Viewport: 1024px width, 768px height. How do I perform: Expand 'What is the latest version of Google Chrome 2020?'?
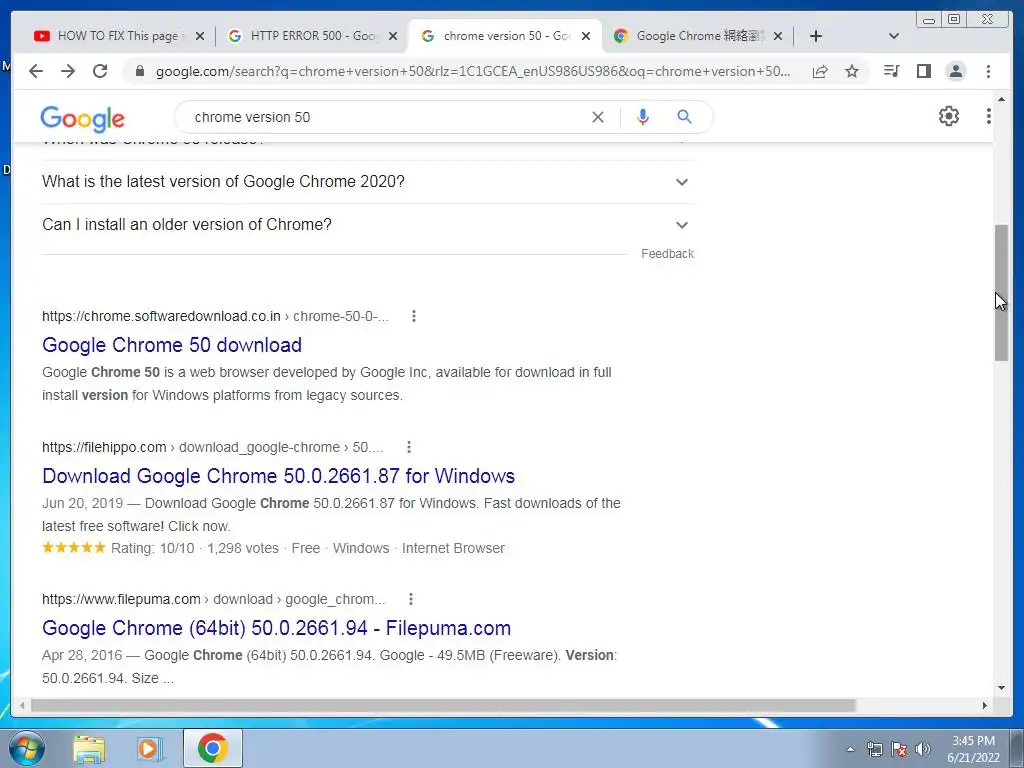tap(368, 182)
